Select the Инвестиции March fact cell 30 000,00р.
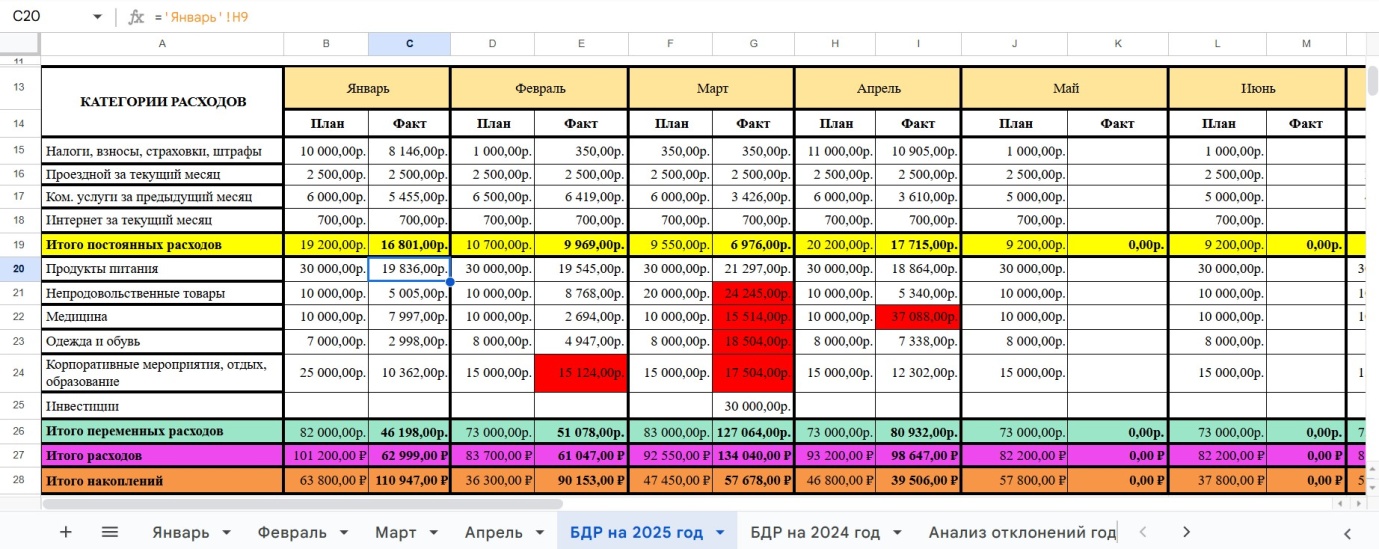The height and width of the screenshot is (549, 1379). (753, 406)
